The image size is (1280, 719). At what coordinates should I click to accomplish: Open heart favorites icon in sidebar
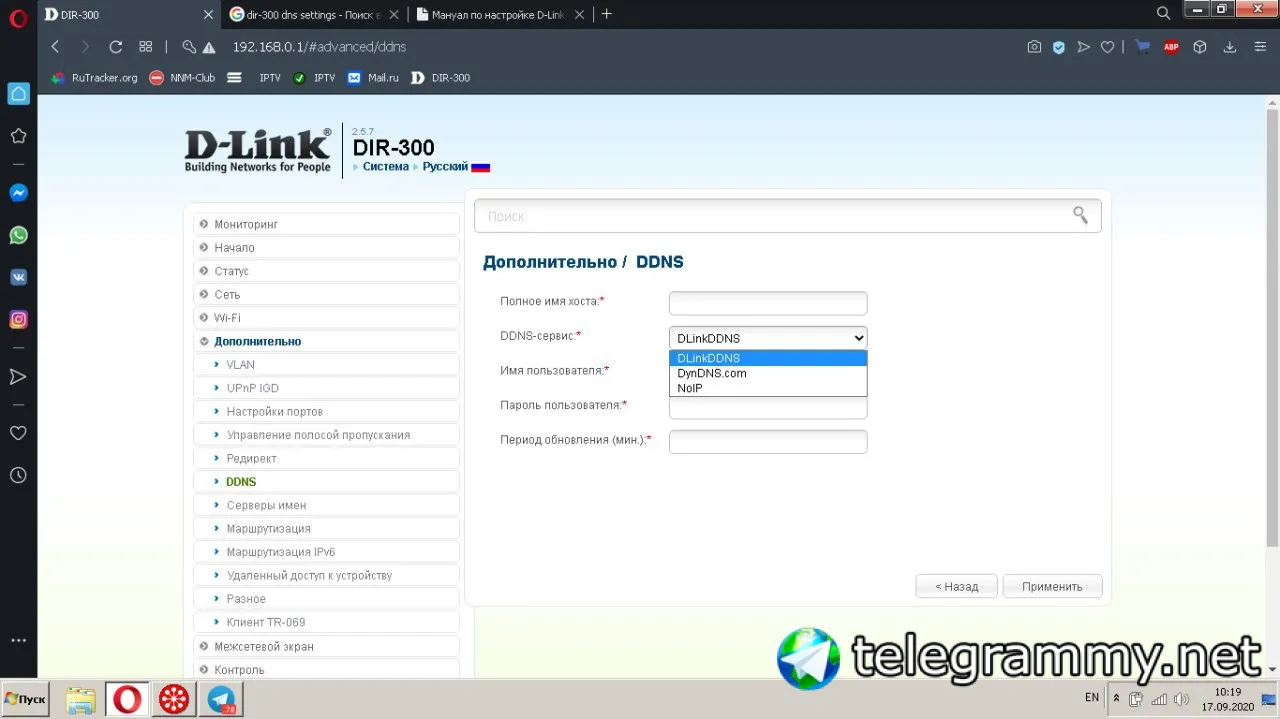(x=18, y=433)
